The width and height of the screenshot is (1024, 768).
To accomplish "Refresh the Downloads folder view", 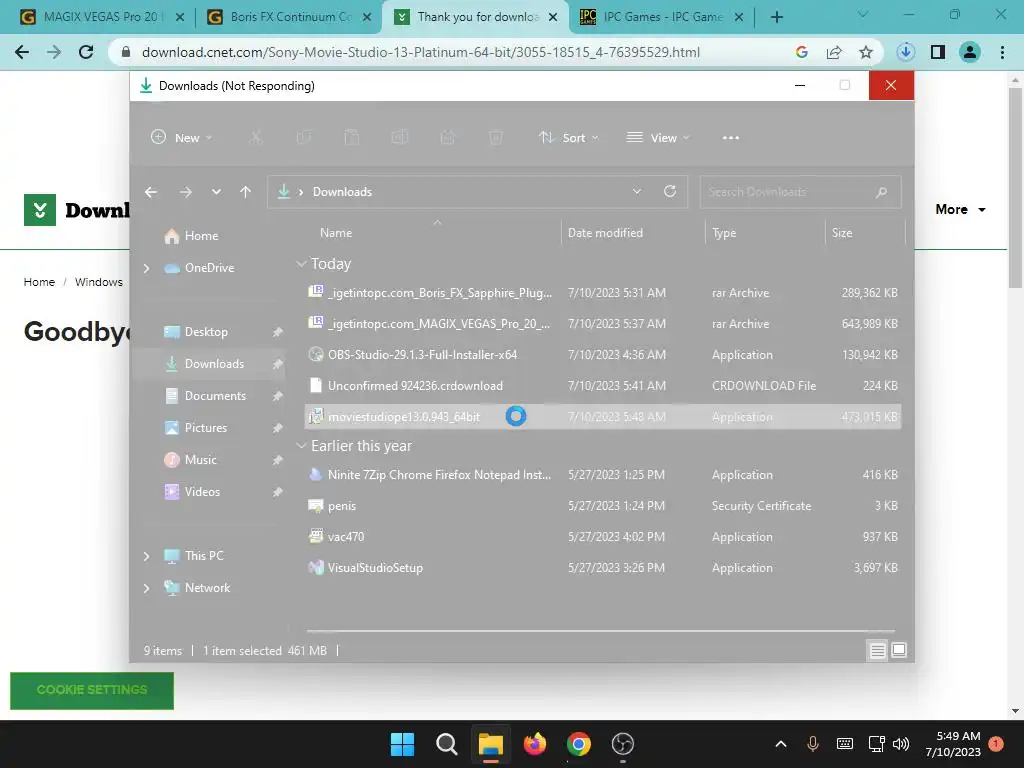I will click(x=670, y=191).
